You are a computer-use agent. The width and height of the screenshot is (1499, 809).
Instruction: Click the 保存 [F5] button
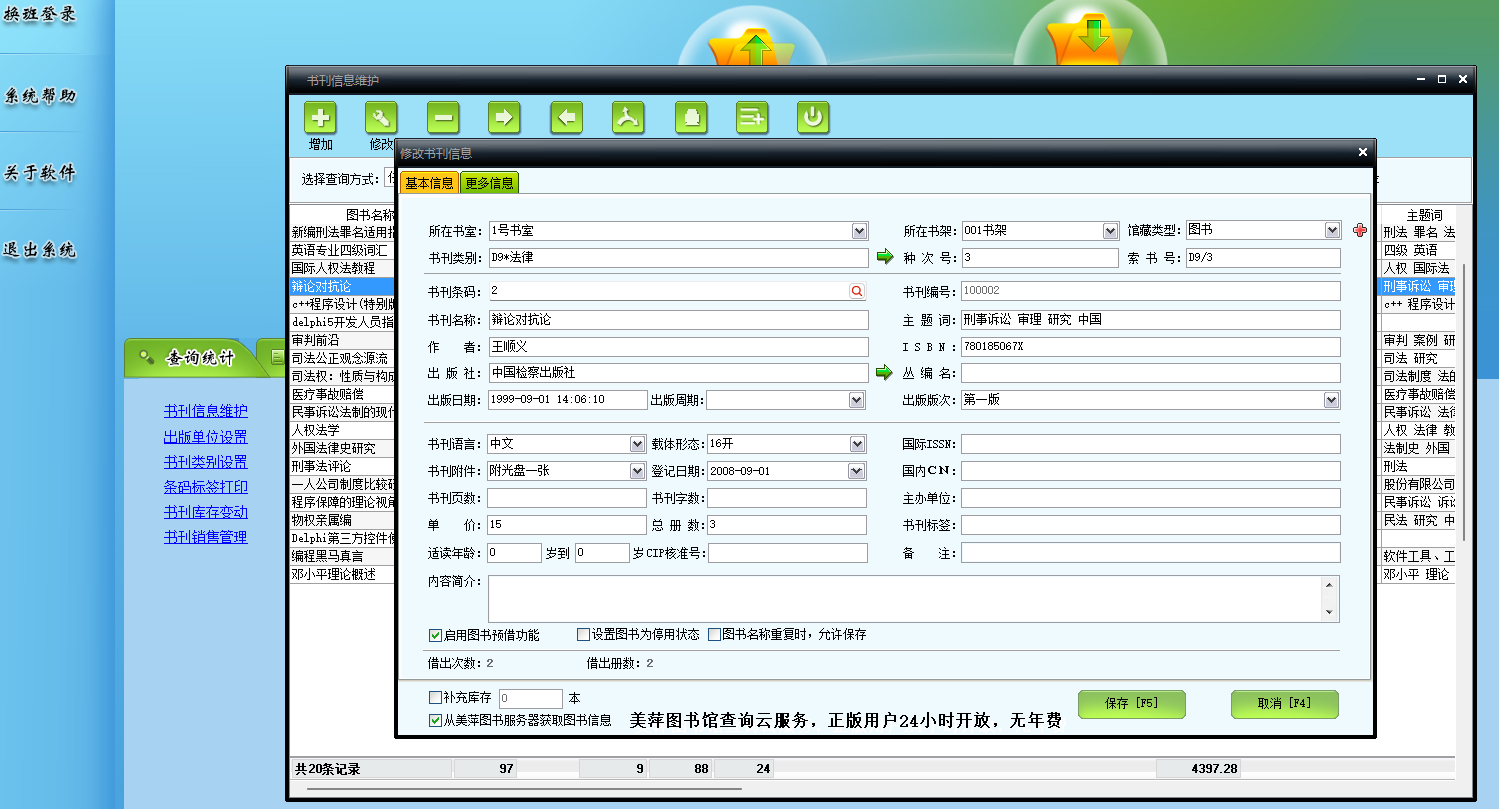[x=1131, y=703]
